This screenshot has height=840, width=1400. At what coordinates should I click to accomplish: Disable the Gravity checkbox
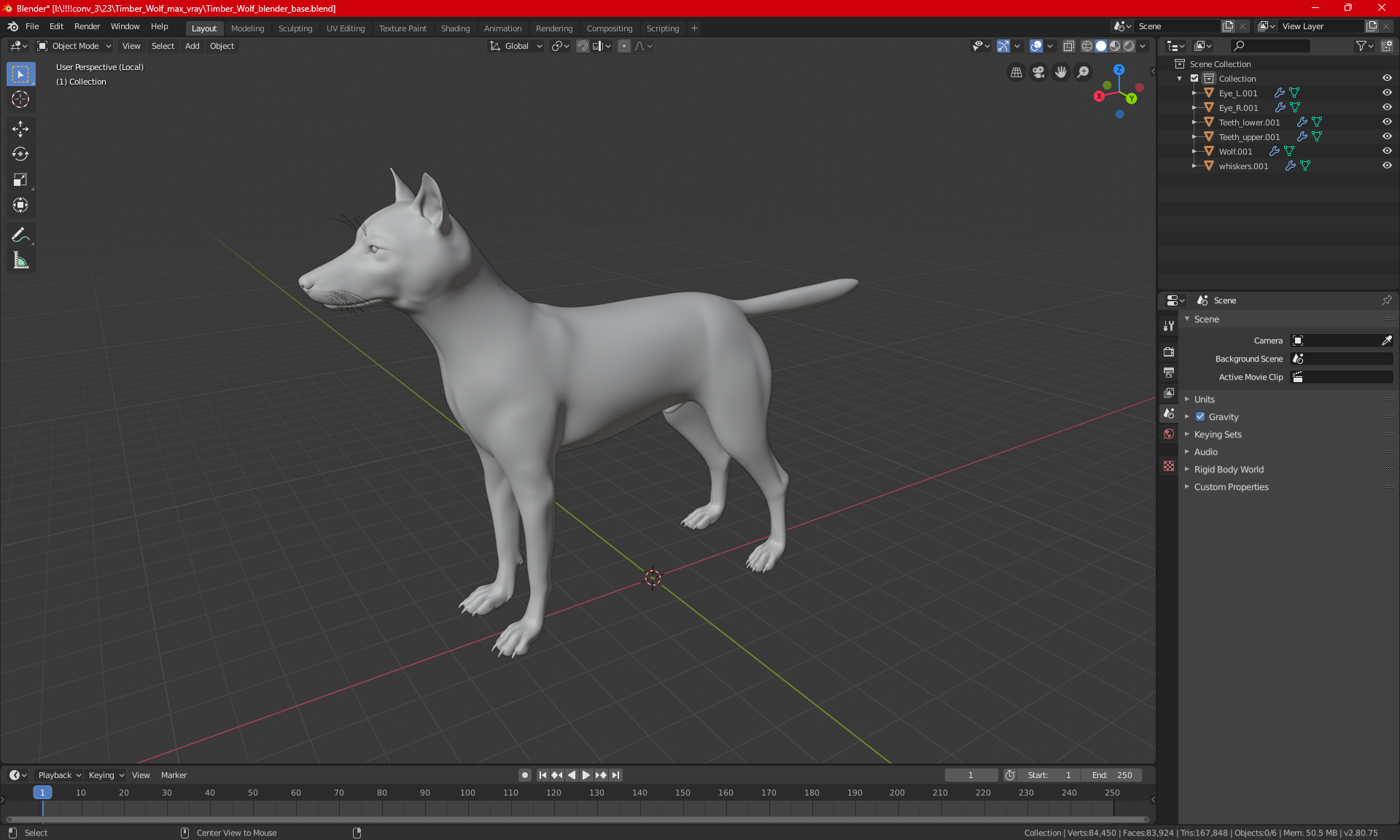click(x=1200, y=417)
